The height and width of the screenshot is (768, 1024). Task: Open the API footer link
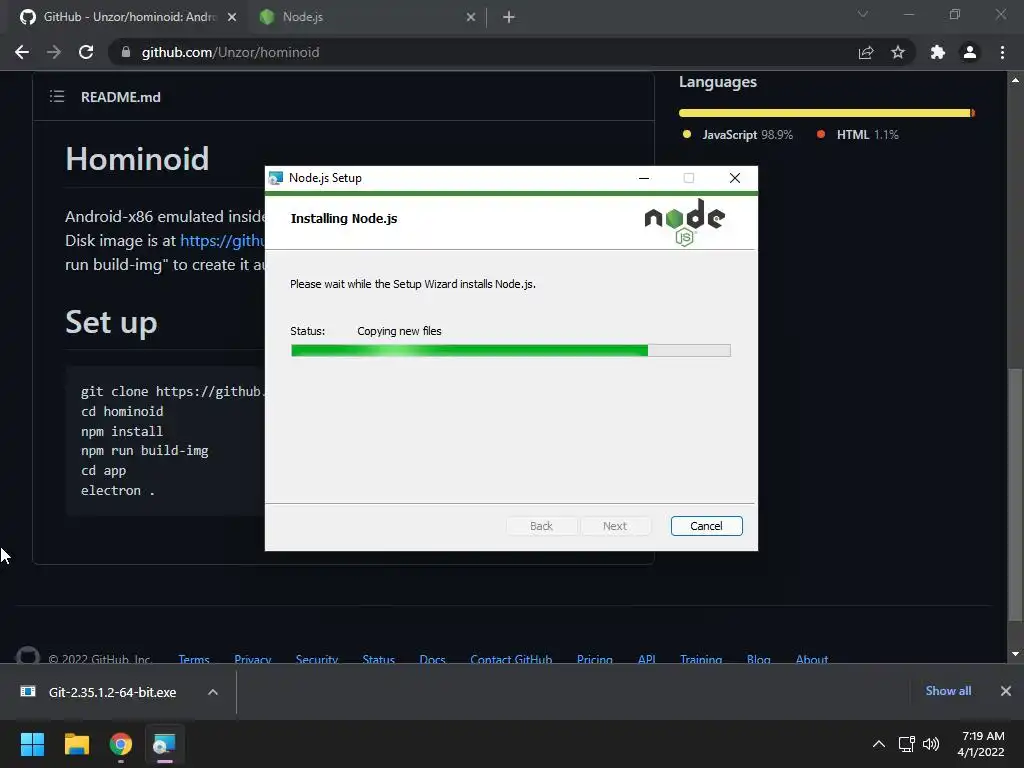[x=647, y=658]
